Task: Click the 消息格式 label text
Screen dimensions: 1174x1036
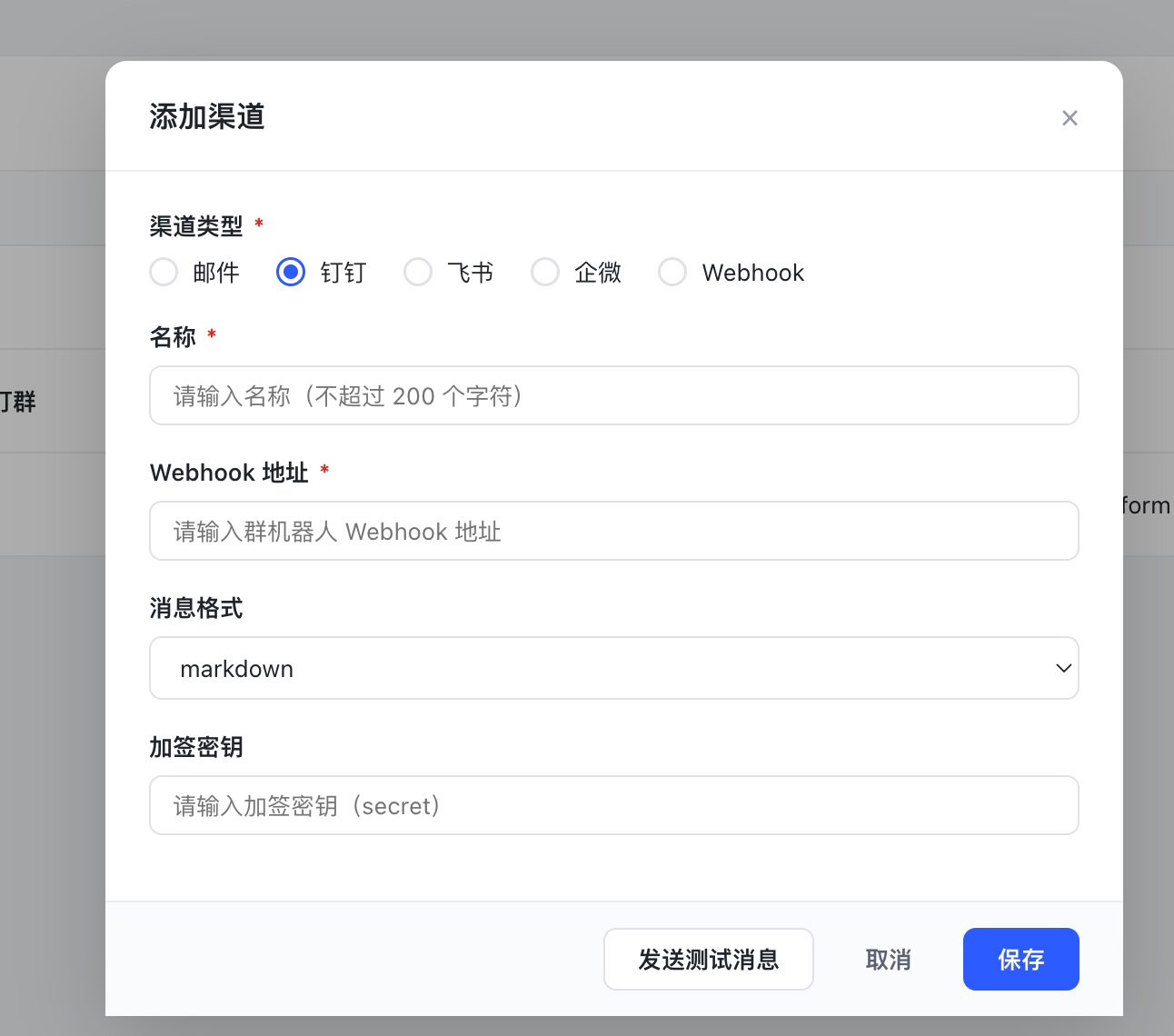Action: (196, 608)
